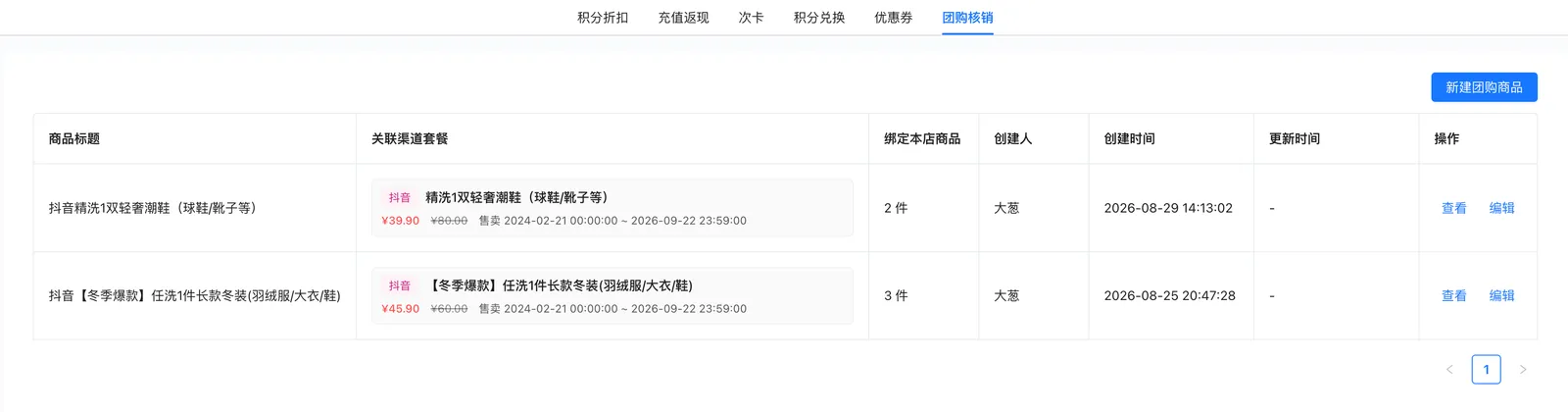The height and width of the screenshot is (412, 1568).
Task: Click the package card 精洗1双轻奢潮鞋
Action: pyautogui.click(x=612, y=208)
